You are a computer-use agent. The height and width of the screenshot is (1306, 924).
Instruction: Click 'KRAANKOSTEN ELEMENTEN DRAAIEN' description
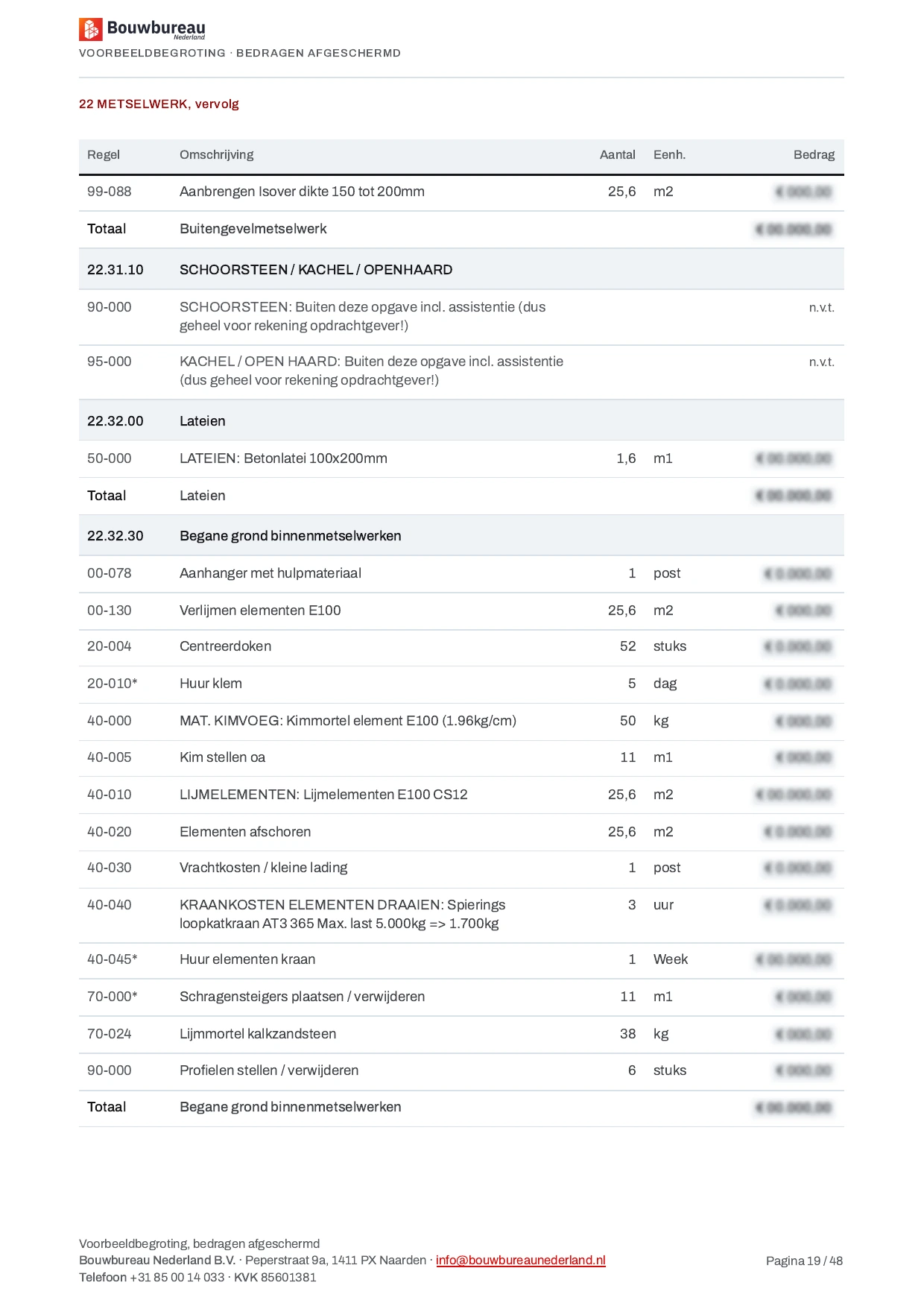point(342,914)
